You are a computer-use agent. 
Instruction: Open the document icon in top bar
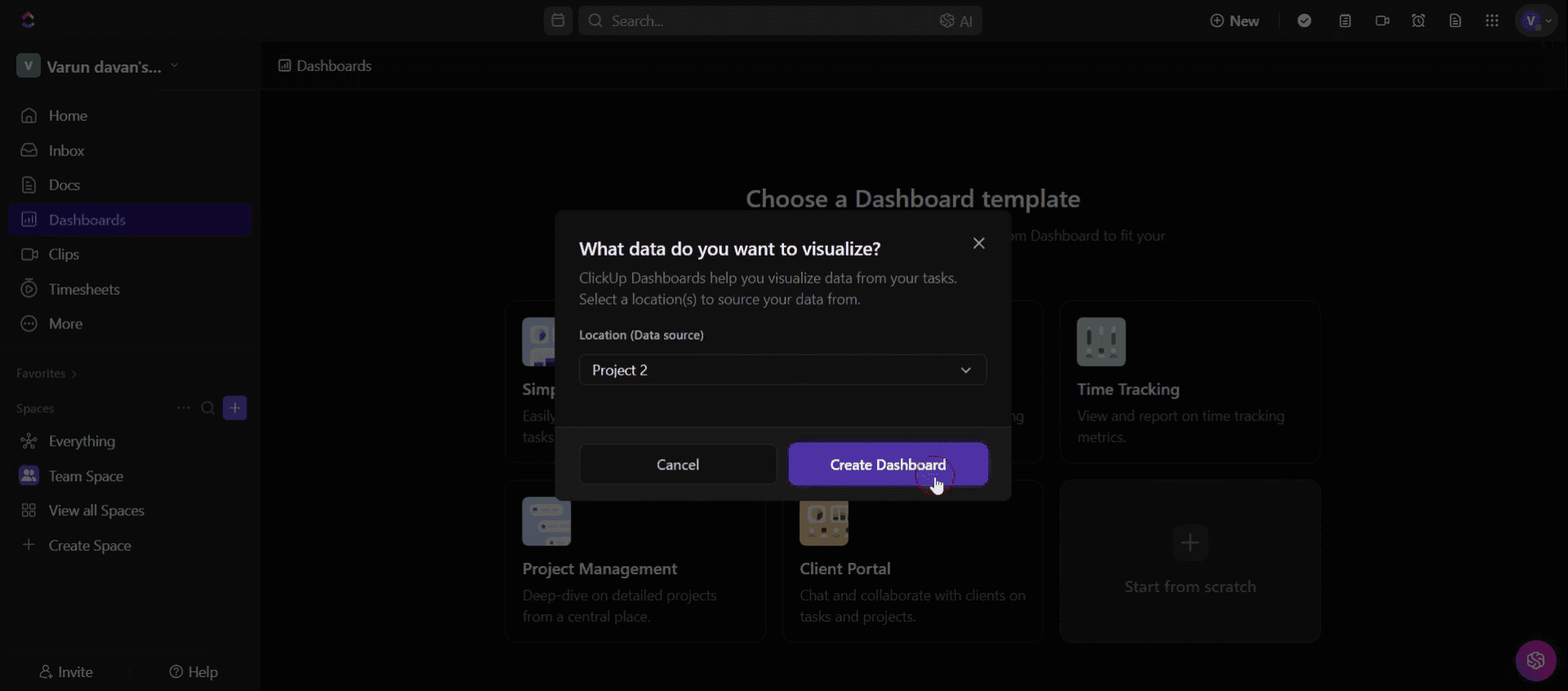(x=1455, y=21)
